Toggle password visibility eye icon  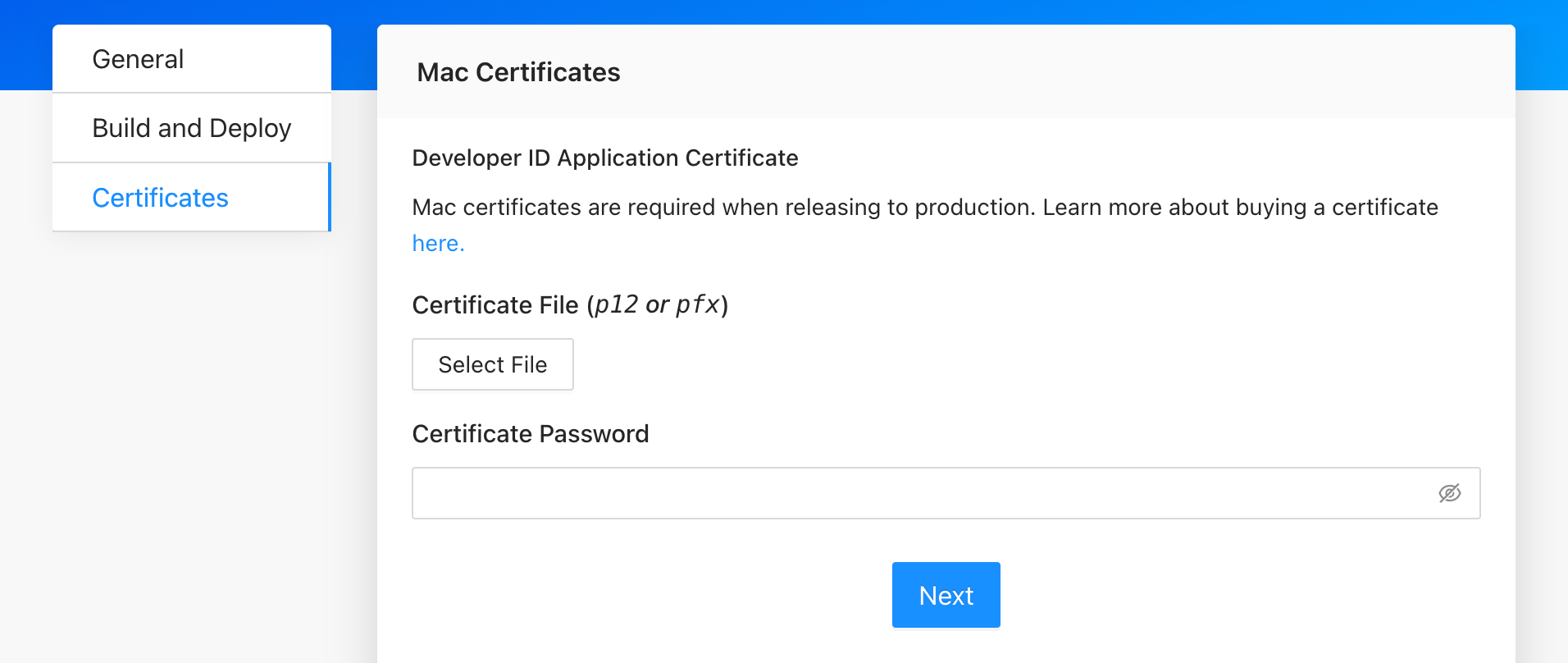point(1449,493)
